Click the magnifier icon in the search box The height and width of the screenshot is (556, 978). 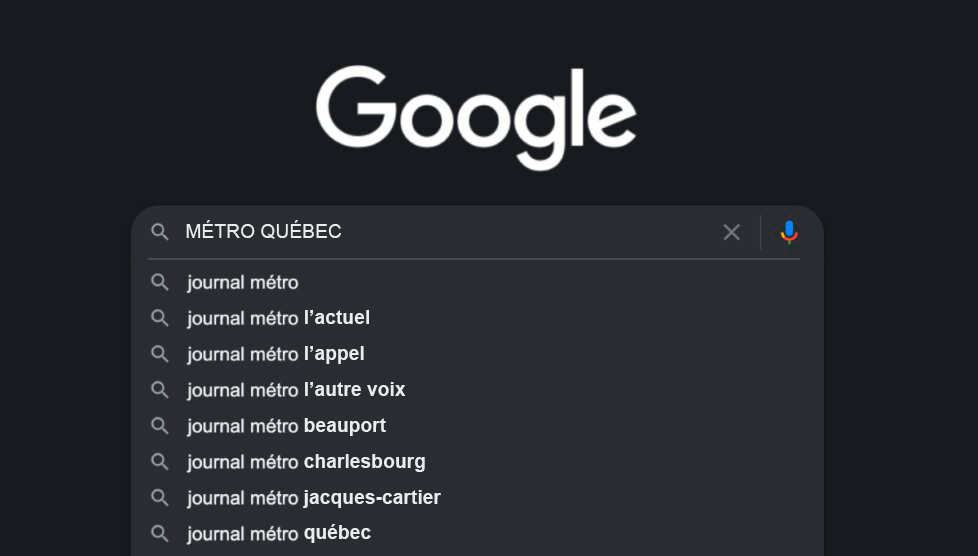(160, 232)
